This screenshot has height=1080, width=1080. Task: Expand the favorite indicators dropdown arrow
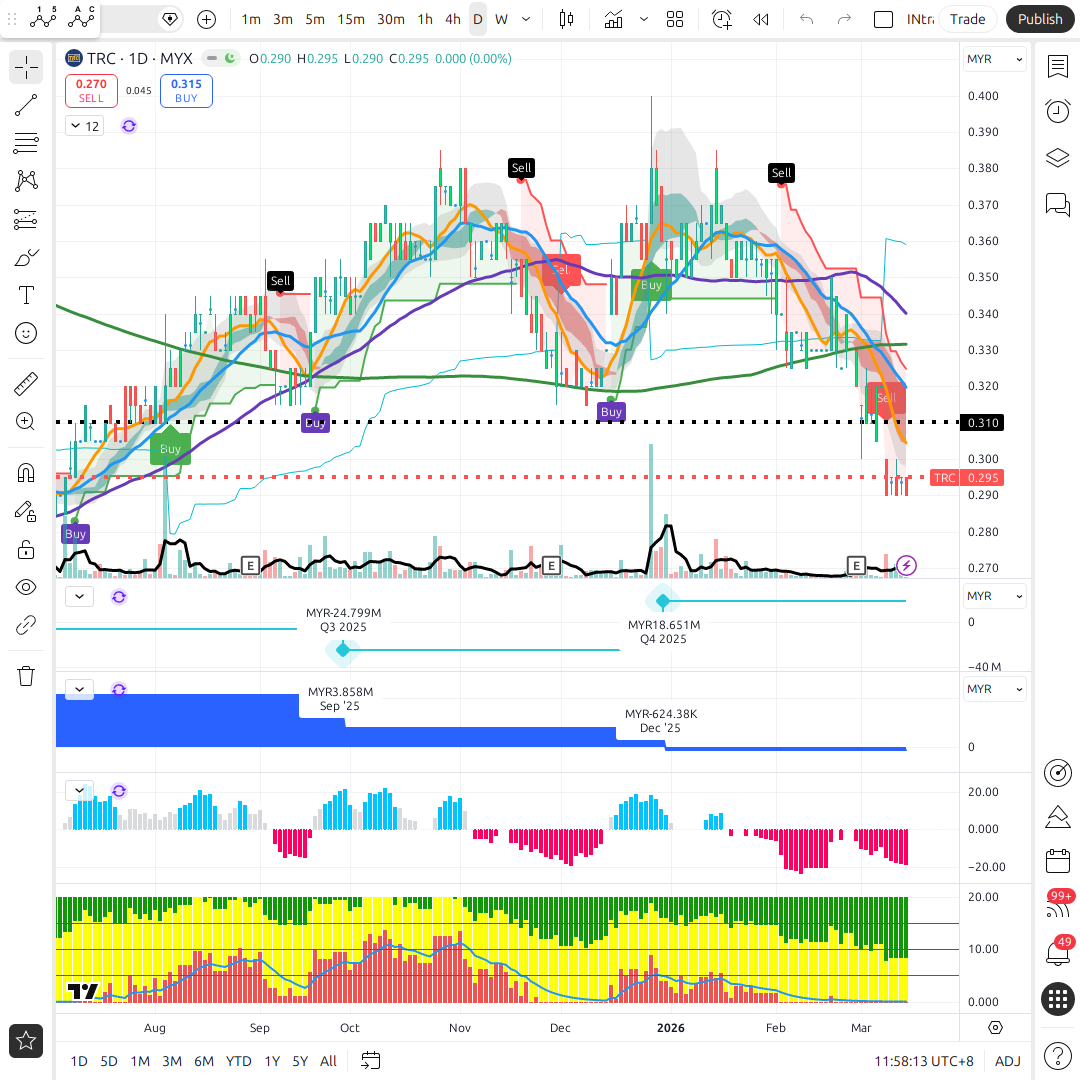644,19
